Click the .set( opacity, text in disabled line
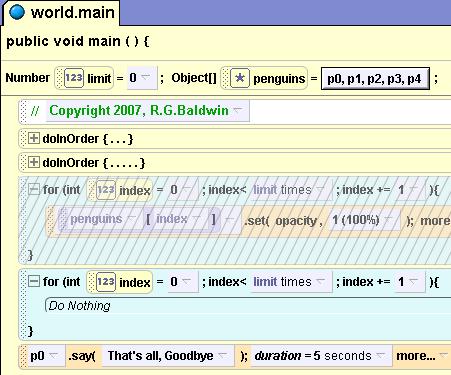Viewport: 451px width, 375px height. click(283, 221)
